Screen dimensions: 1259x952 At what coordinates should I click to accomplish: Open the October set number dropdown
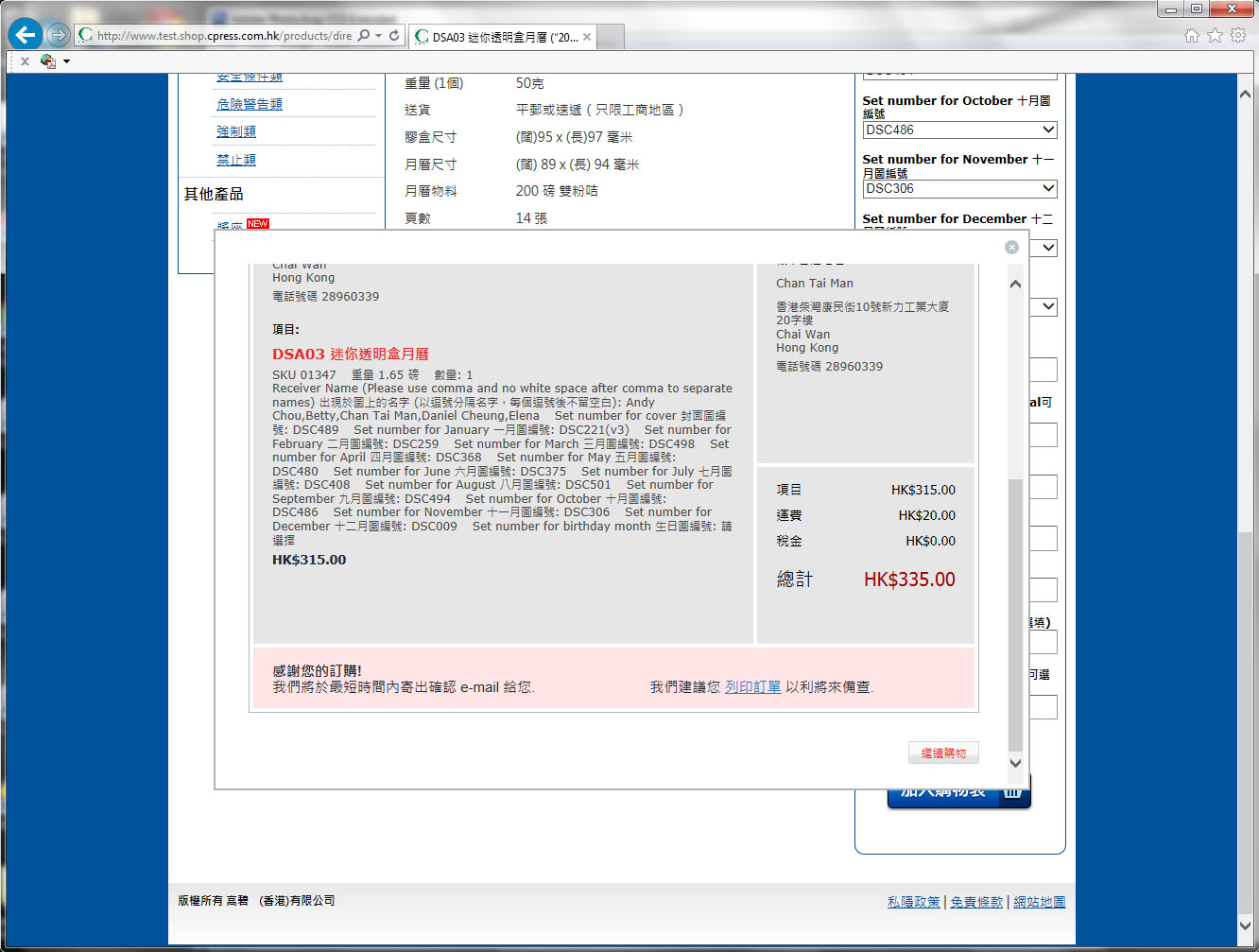click(959, 130)
